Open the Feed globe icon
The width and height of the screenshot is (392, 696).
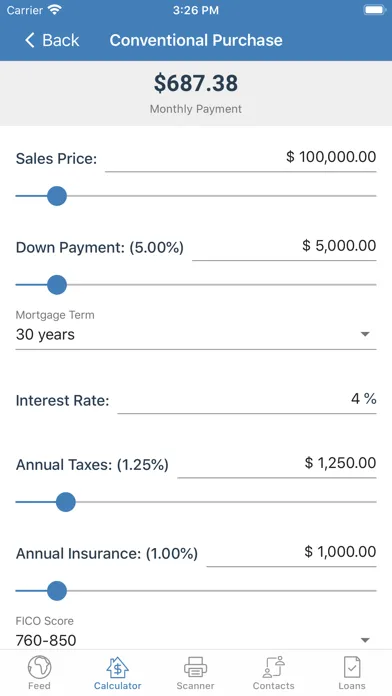(x=40, y=667)
